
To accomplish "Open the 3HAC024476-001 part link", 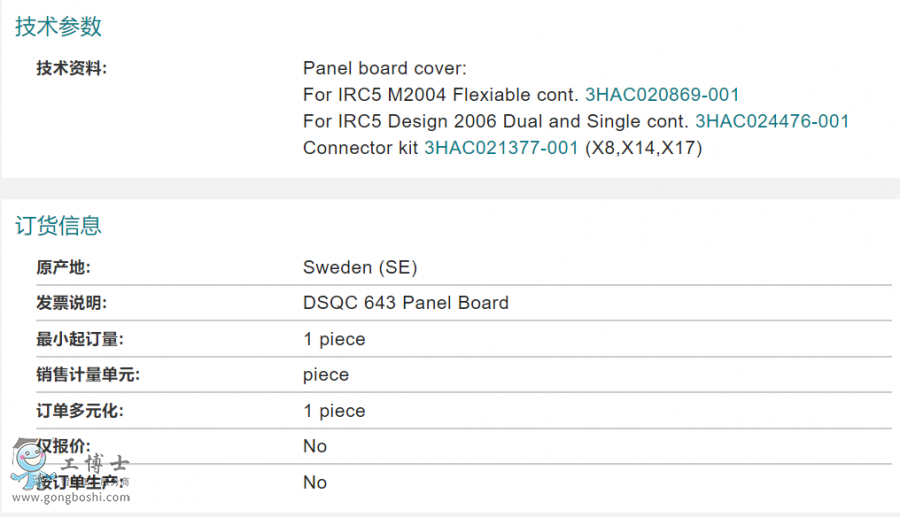I will [x=772, y=121].
